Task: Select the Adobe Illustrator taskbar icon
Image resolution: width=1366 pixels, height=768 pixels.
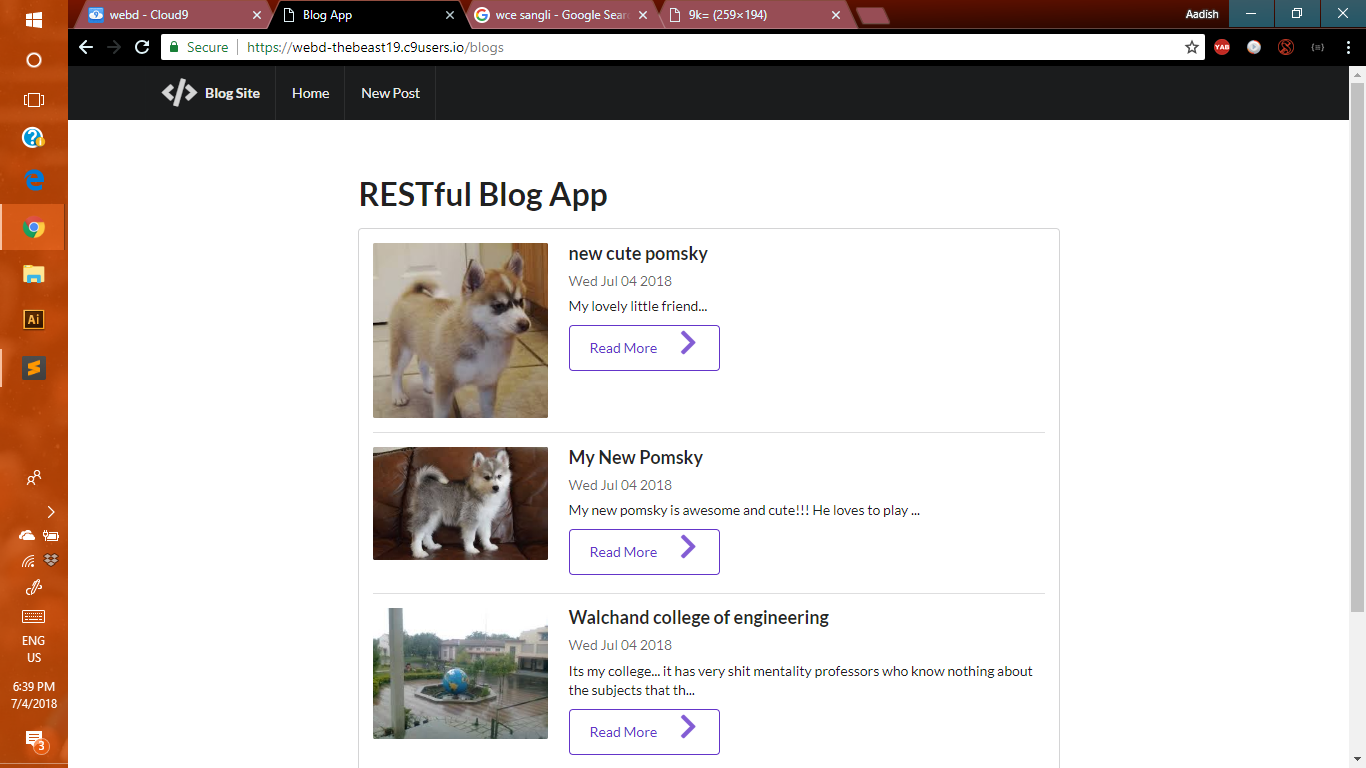Action: tap(33, 319)
